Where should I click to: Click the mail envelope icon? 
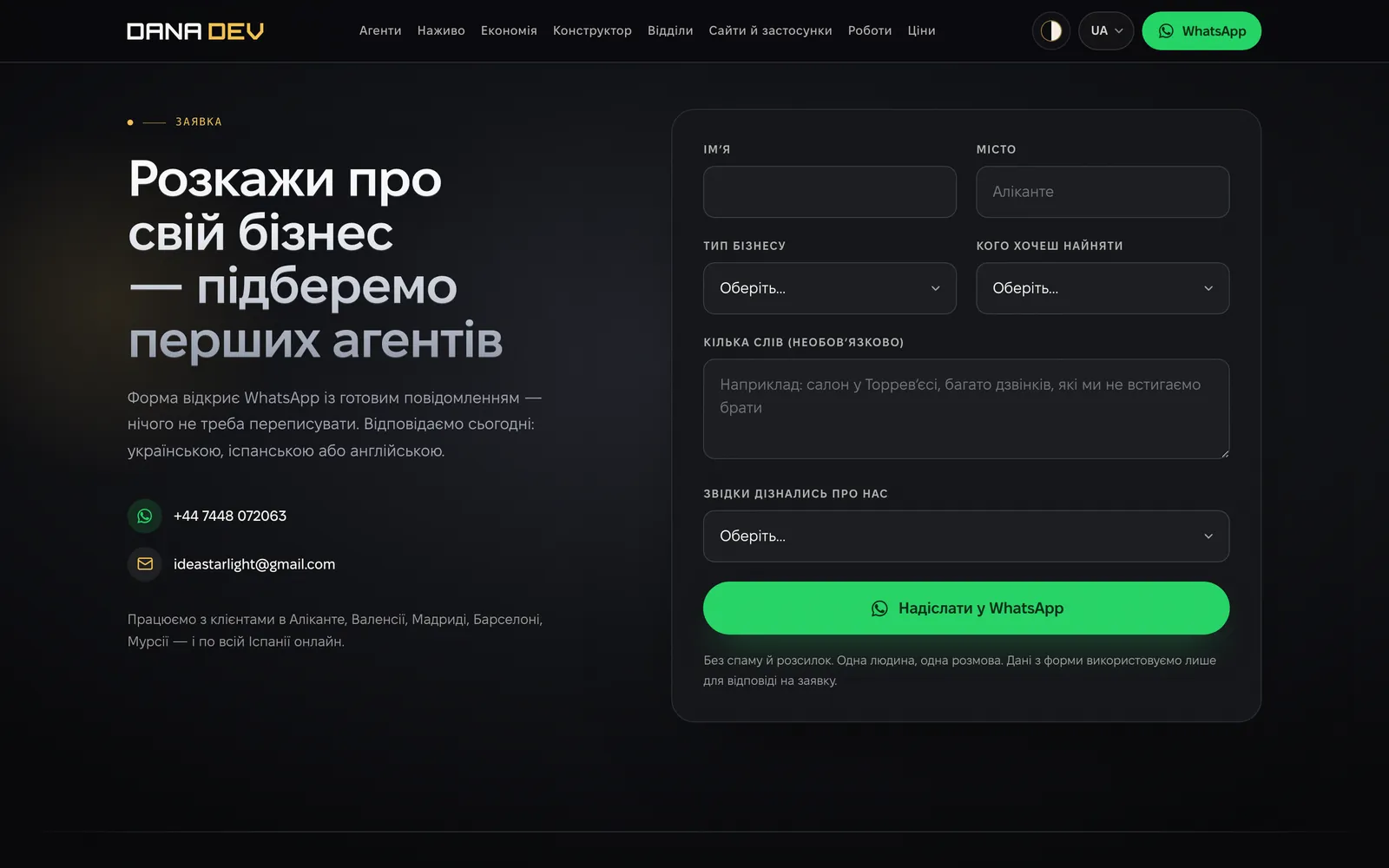point(145,564)
